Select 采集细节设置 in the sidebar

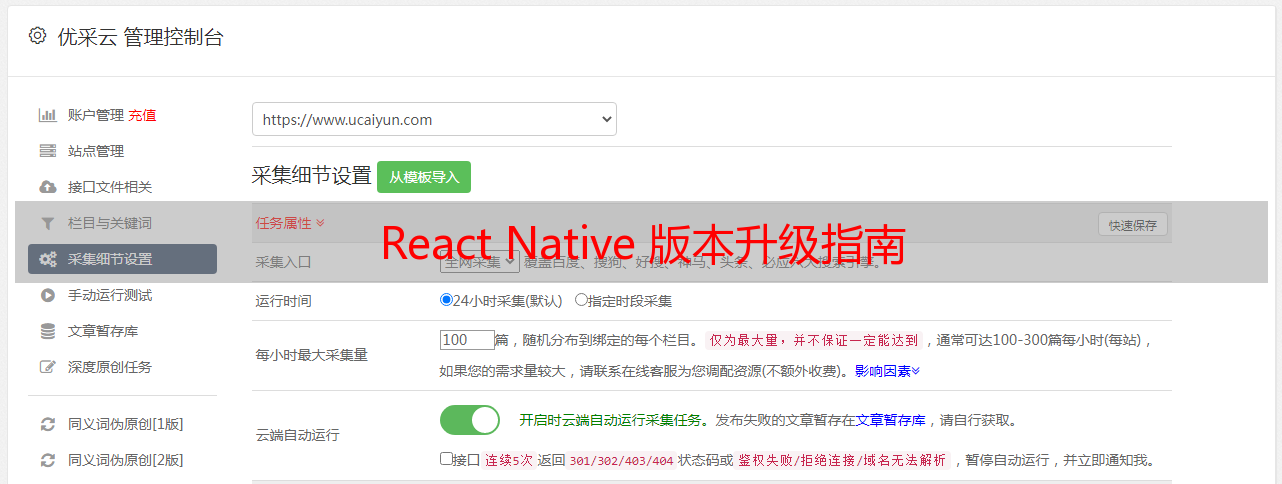[x=122, y=259]
